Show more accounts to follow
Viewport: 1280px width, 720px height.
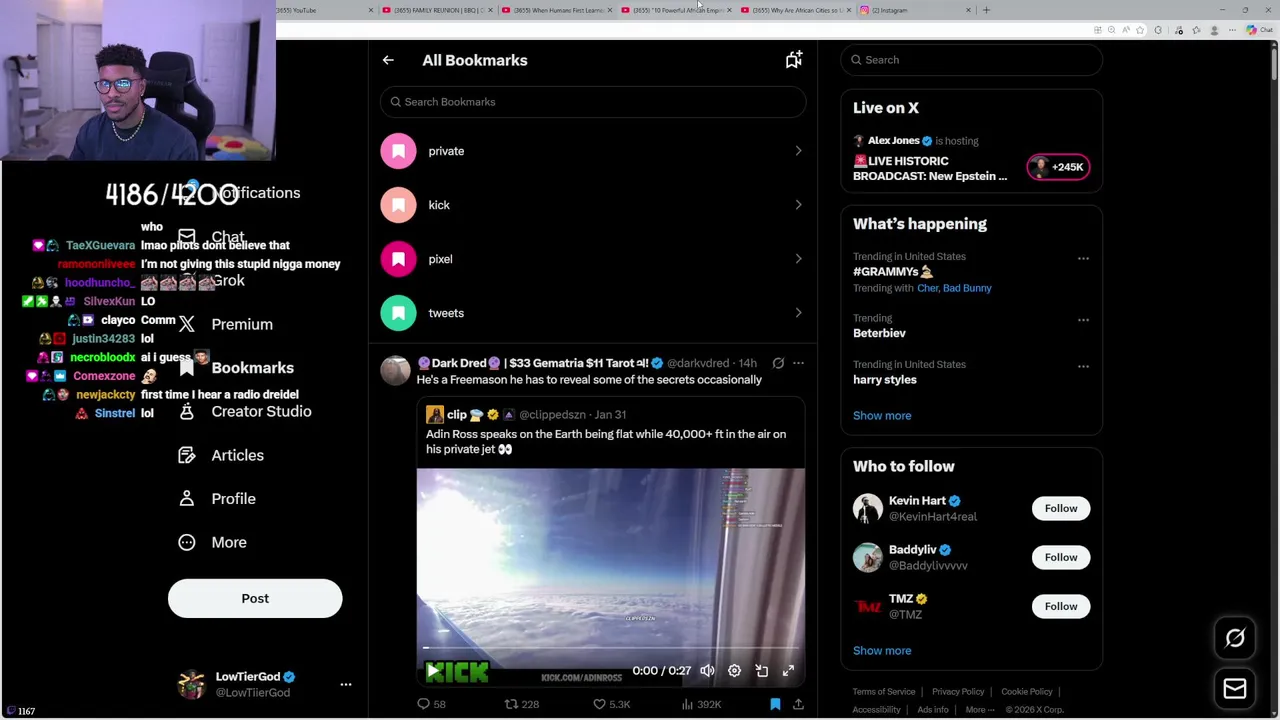click(x=882, y=650)
